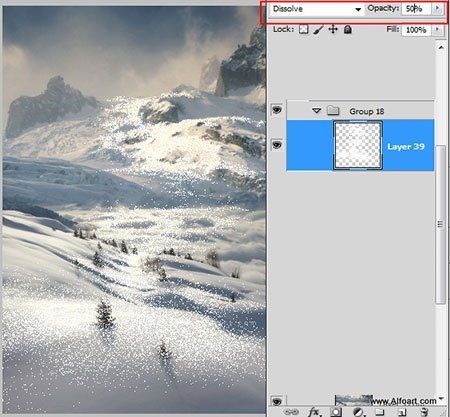
Task: Click the Layer 39 thumbnail
Action: click(x=358, y=145)
